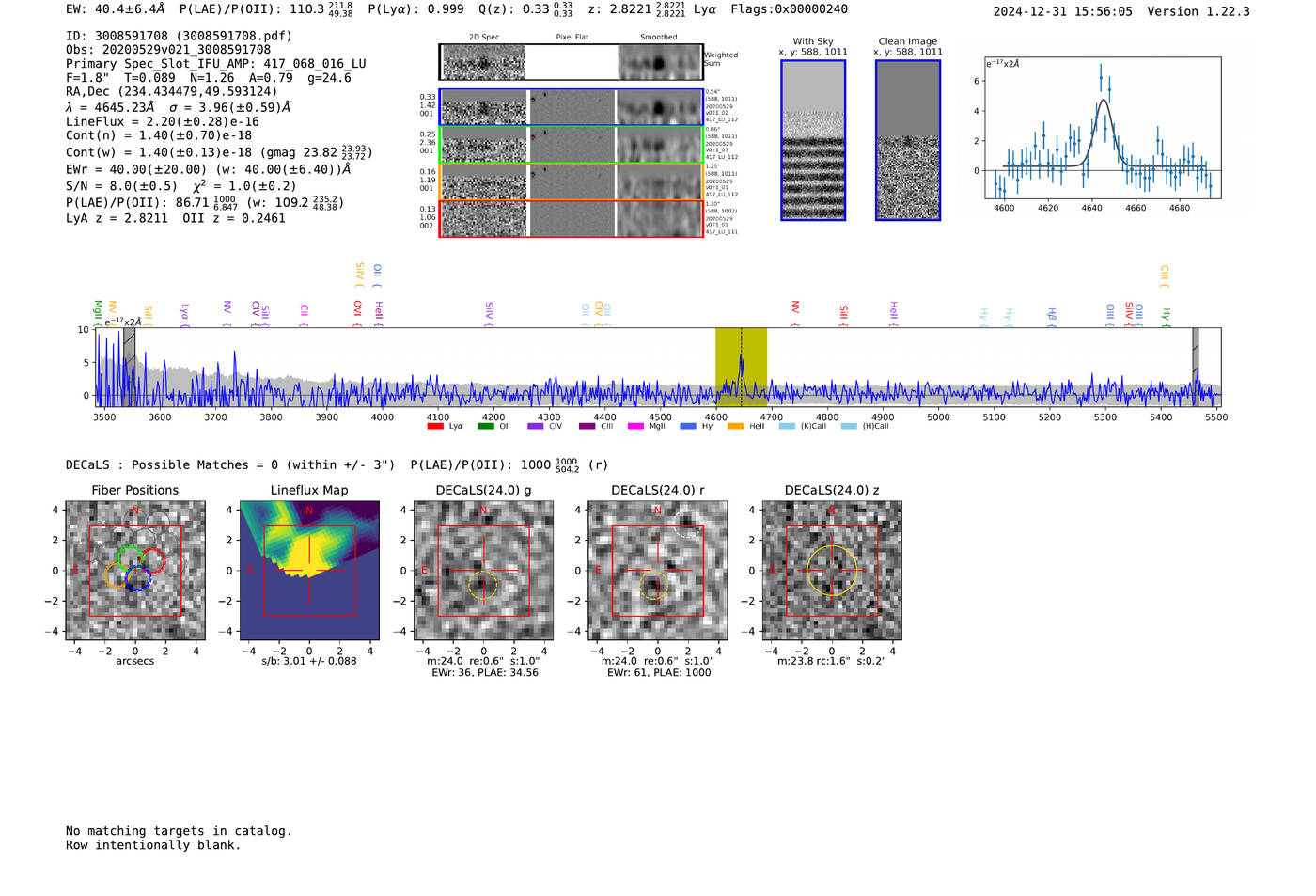Select the Fiber Positions thumbnail
This screenshot has width=1316, height=896.
point(135,571)
